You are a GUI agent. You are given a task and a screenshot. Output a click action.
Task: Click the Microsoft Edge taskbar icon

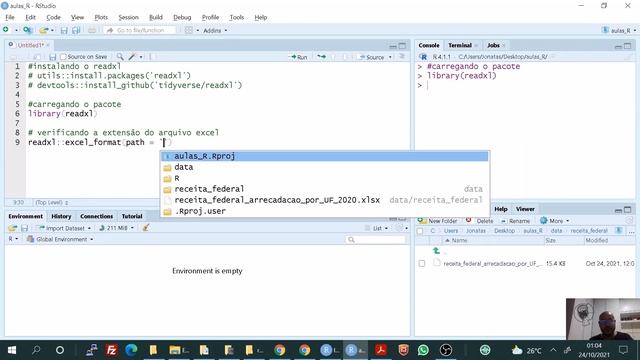pos(131,350)
